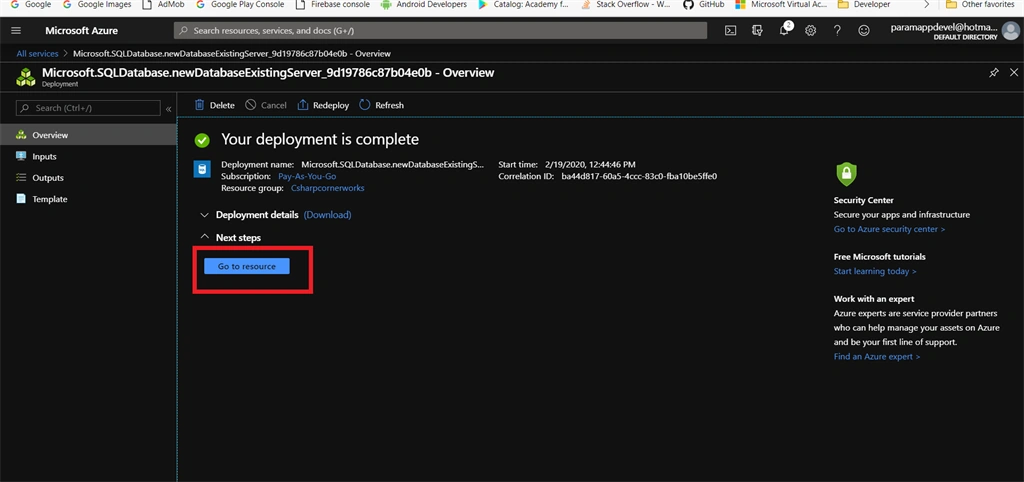Viewport: 1024px width, 482px height.
Task: Delete the deployment
Action: (215, 105)
